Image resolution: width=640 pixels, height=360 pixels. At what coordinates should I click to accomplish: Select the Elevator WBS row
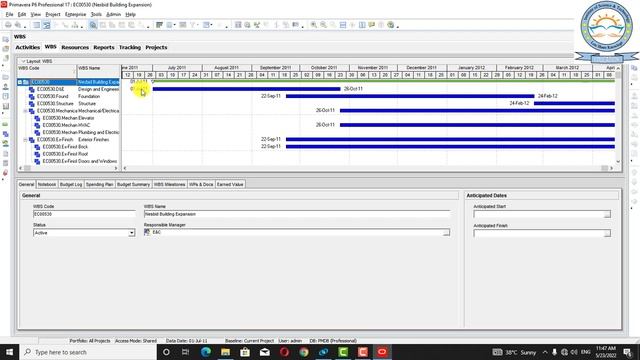click(69, 118)
